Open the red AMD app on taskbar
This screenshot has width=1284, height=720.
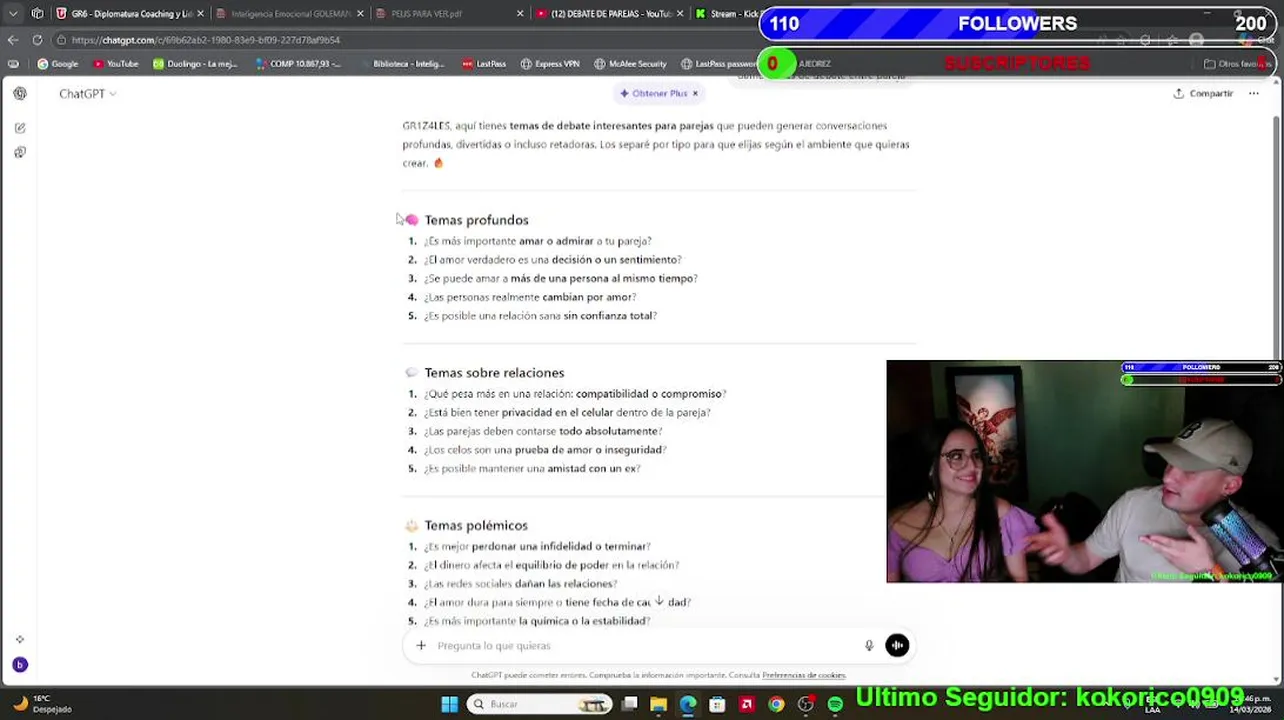[746, 704]
